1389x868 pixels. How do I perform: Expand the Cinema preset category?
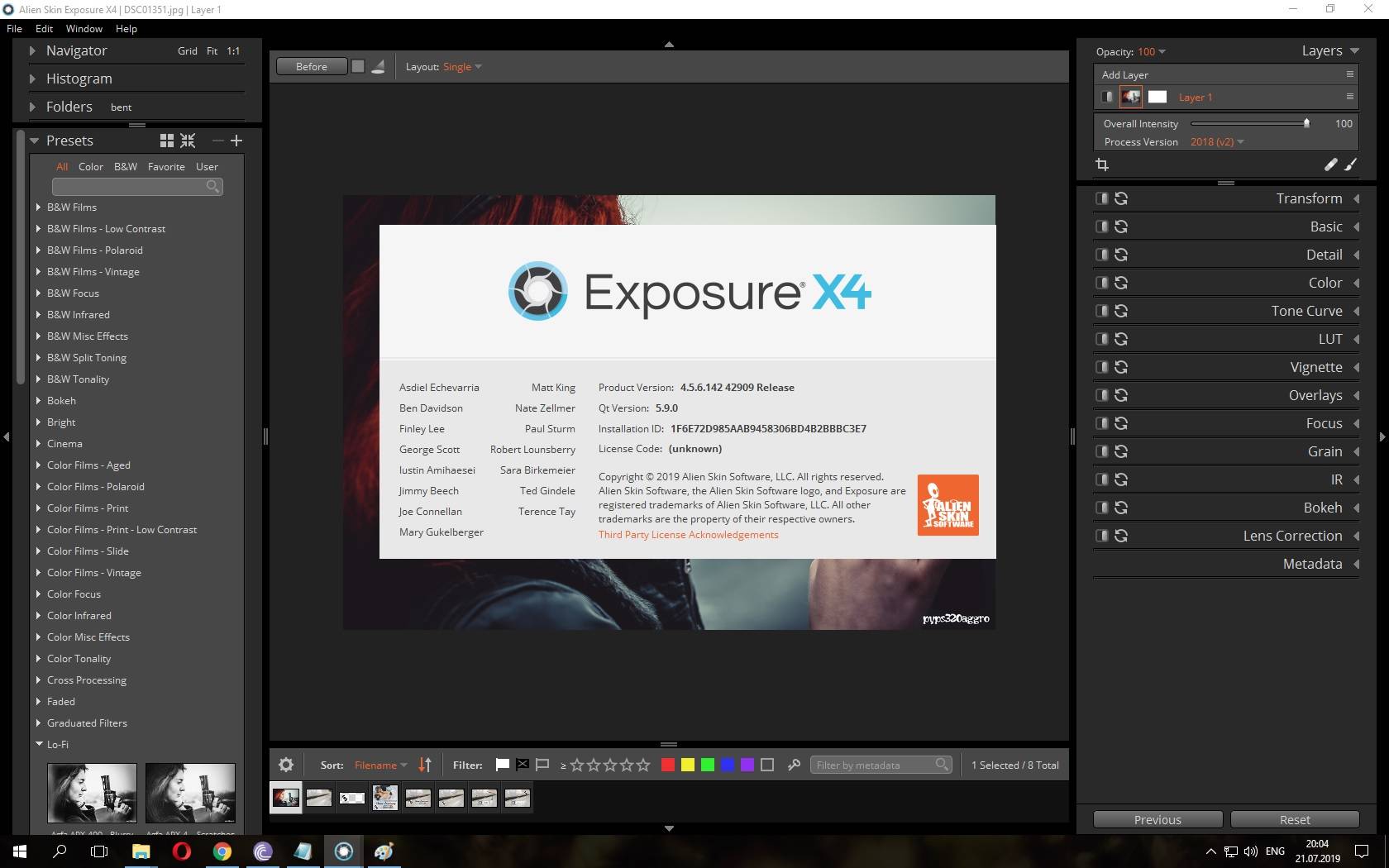(x=38, y=443)
